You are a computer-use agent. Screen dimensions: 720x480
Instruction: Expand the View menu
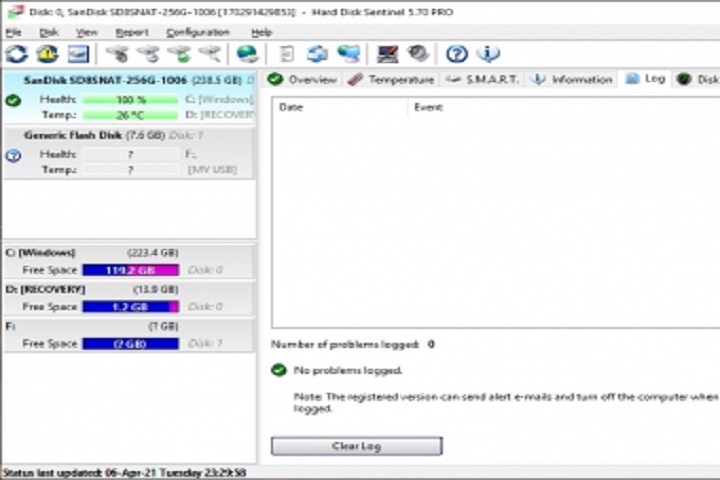coord(87,32)
